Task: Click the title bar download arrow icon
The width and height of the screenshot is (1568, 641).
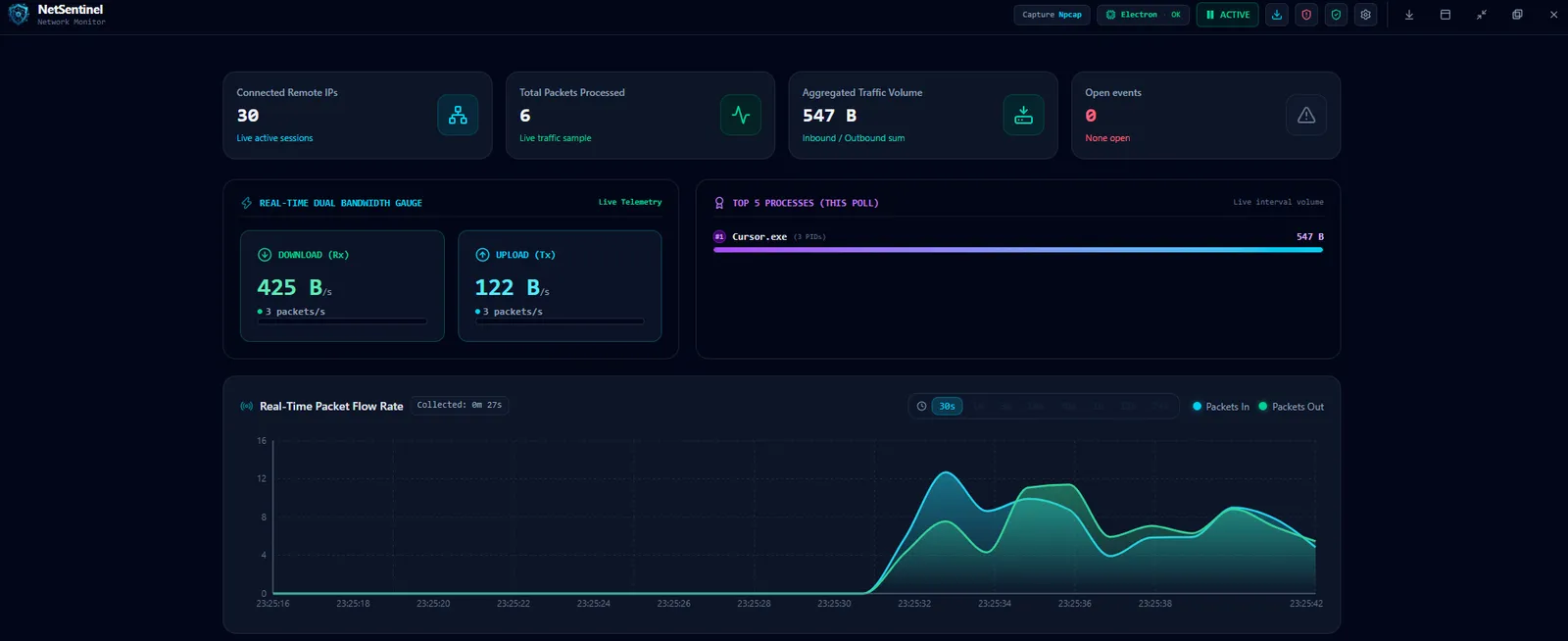Action: (x=1409, y=15)
